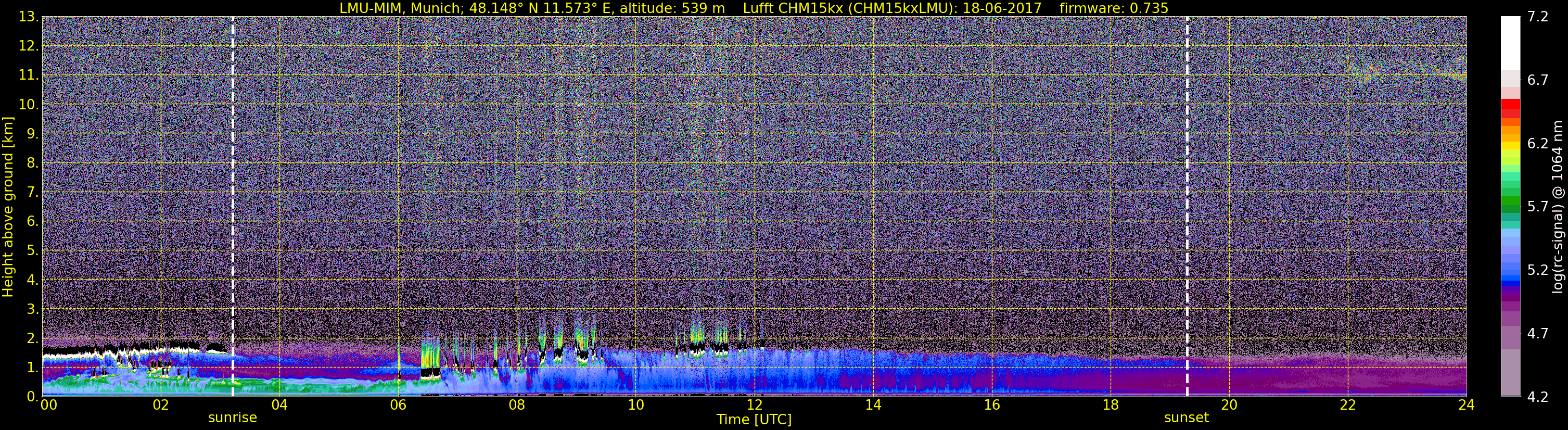Click the time axis tick '06'
Viewport: 1568px width, 430px height.
click(x=398, y=405)
